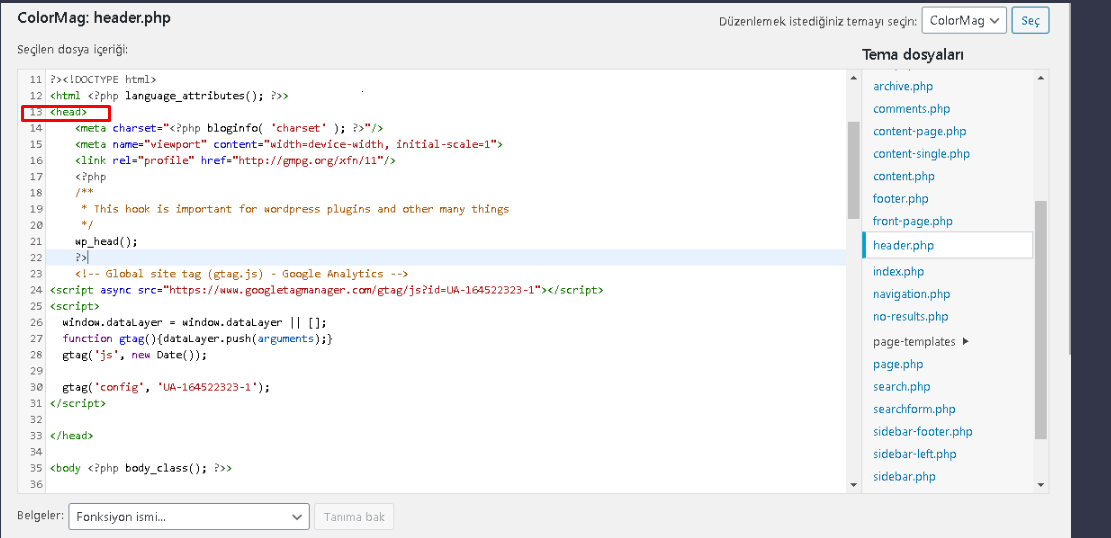The image size is (1111, 538).
Task: Click the googletagmanager script src line
Action: (x=327, y=290)
